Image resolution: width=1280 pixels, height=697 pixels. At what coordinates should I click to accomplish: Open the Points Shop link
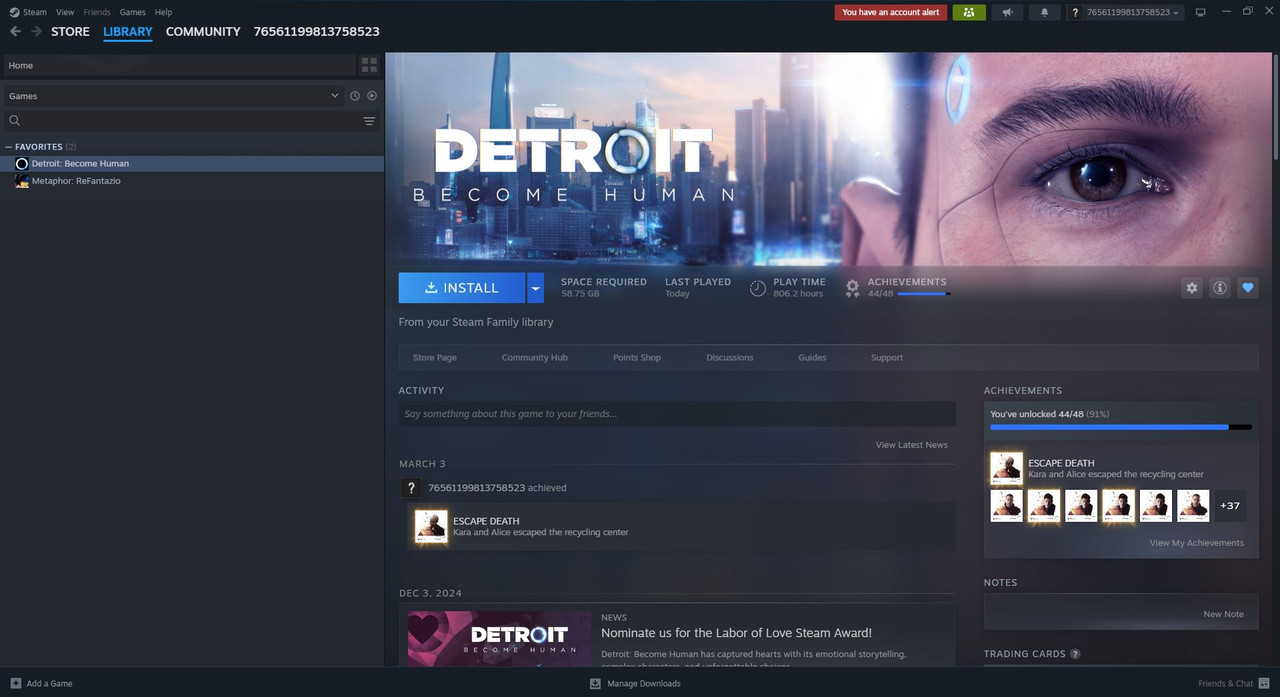point(637,358)
